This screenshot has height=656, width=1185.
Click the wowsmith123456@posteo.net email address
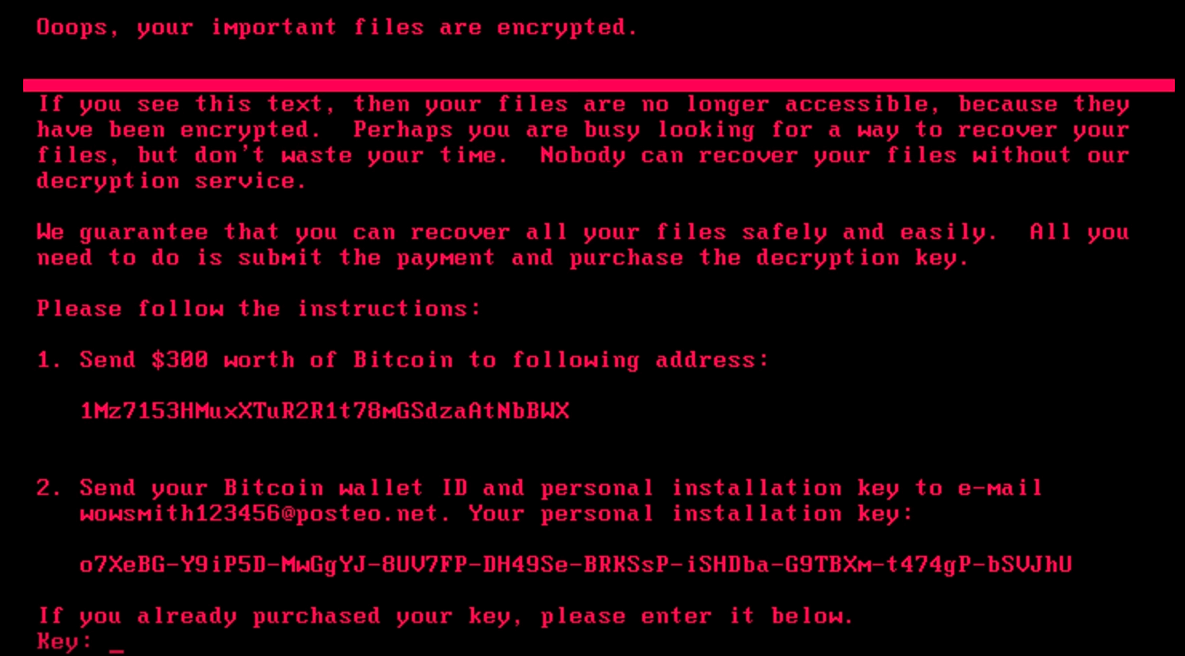tap(259, 514)
